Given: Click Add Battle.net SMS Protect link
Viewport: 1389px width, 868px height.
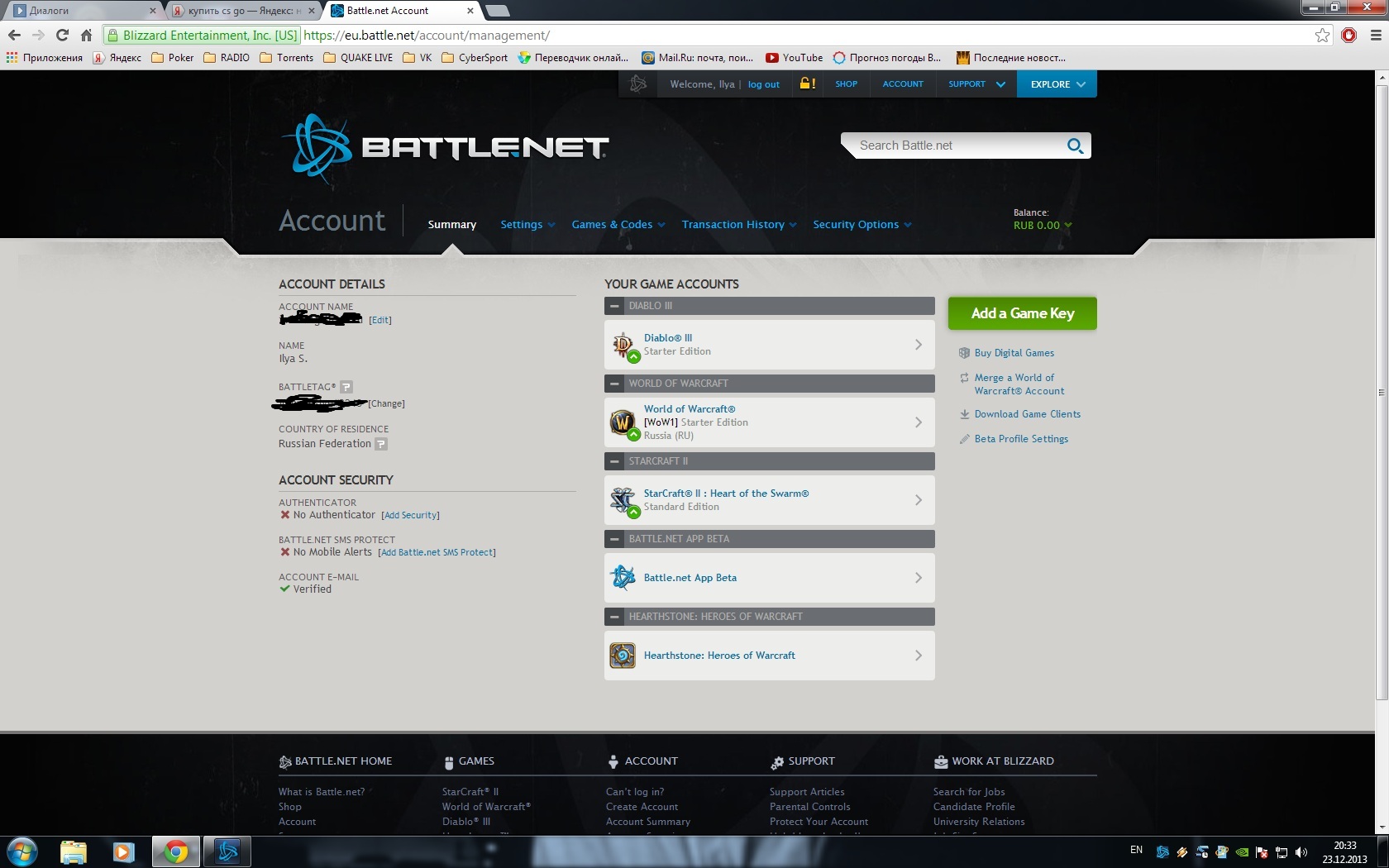Looking at the screenshot, I should pos(437,552).
